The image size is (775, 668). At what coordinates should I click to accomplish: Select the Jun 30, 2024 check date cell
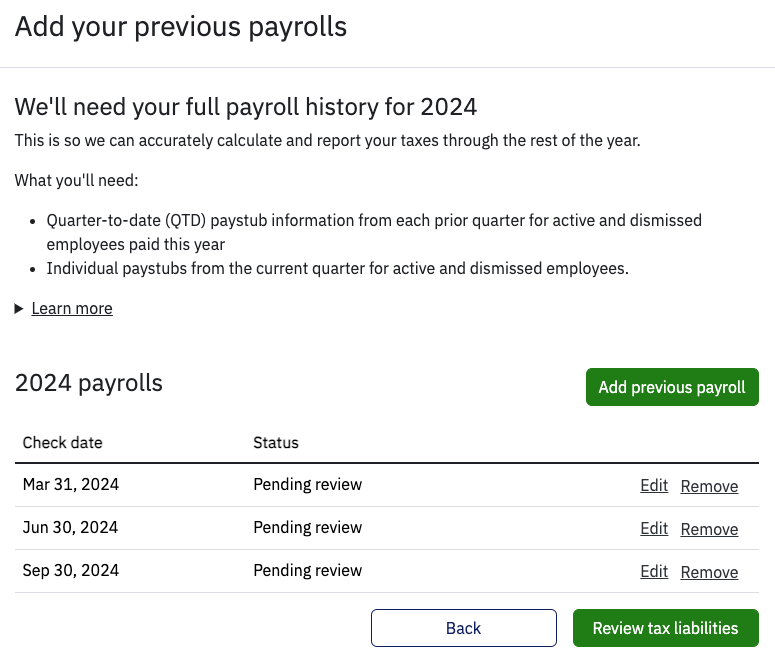(71, 528)
